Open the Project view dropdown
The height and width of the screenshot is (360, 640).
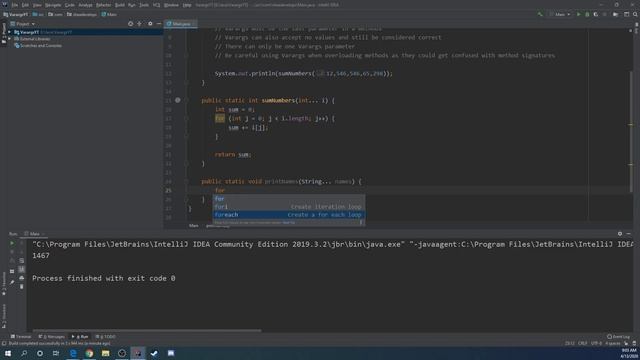click(x=23, y=24)
